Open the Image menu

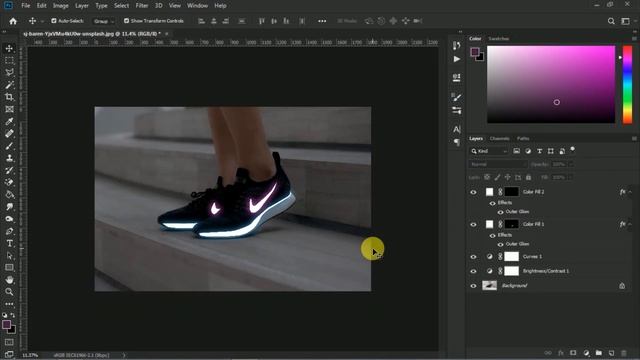(60, 6)
